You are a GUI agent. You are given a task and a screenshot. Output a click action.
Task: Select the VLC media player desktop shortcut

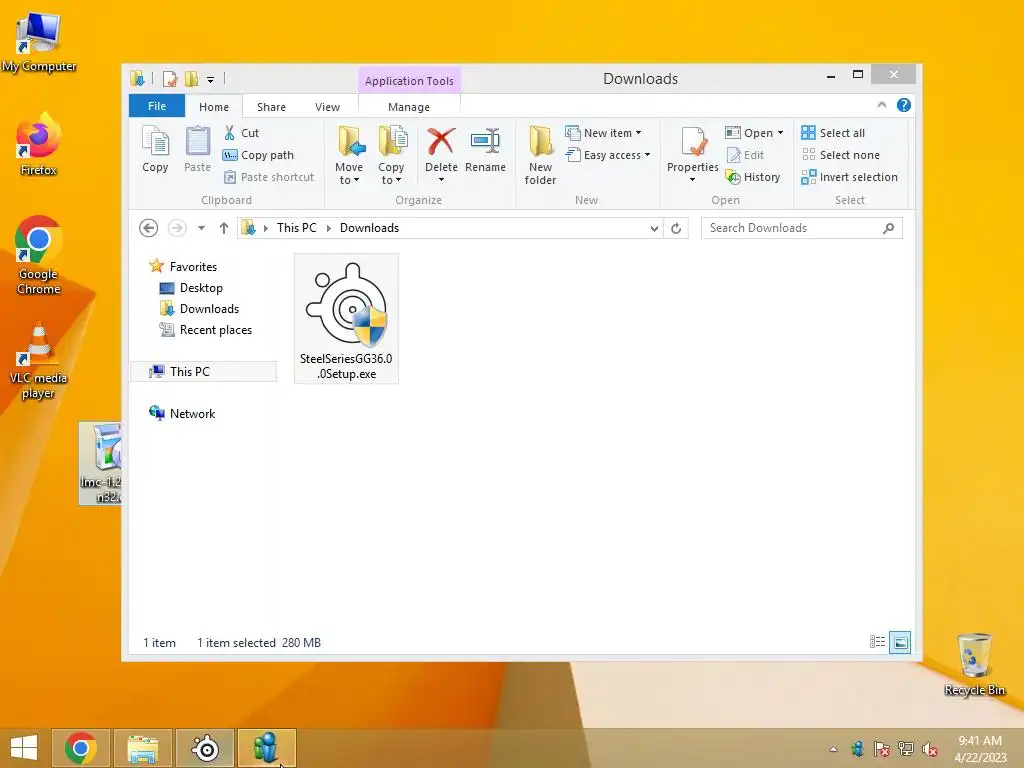39,360
